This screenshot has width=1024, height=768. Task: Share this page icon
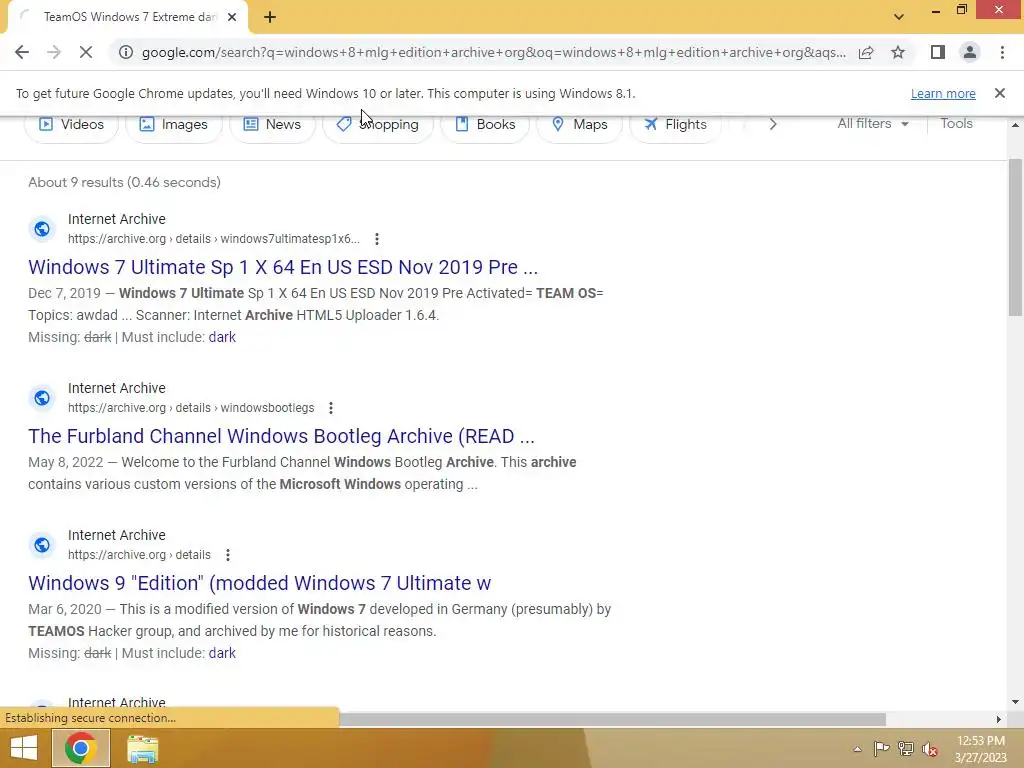click(866, 52)
